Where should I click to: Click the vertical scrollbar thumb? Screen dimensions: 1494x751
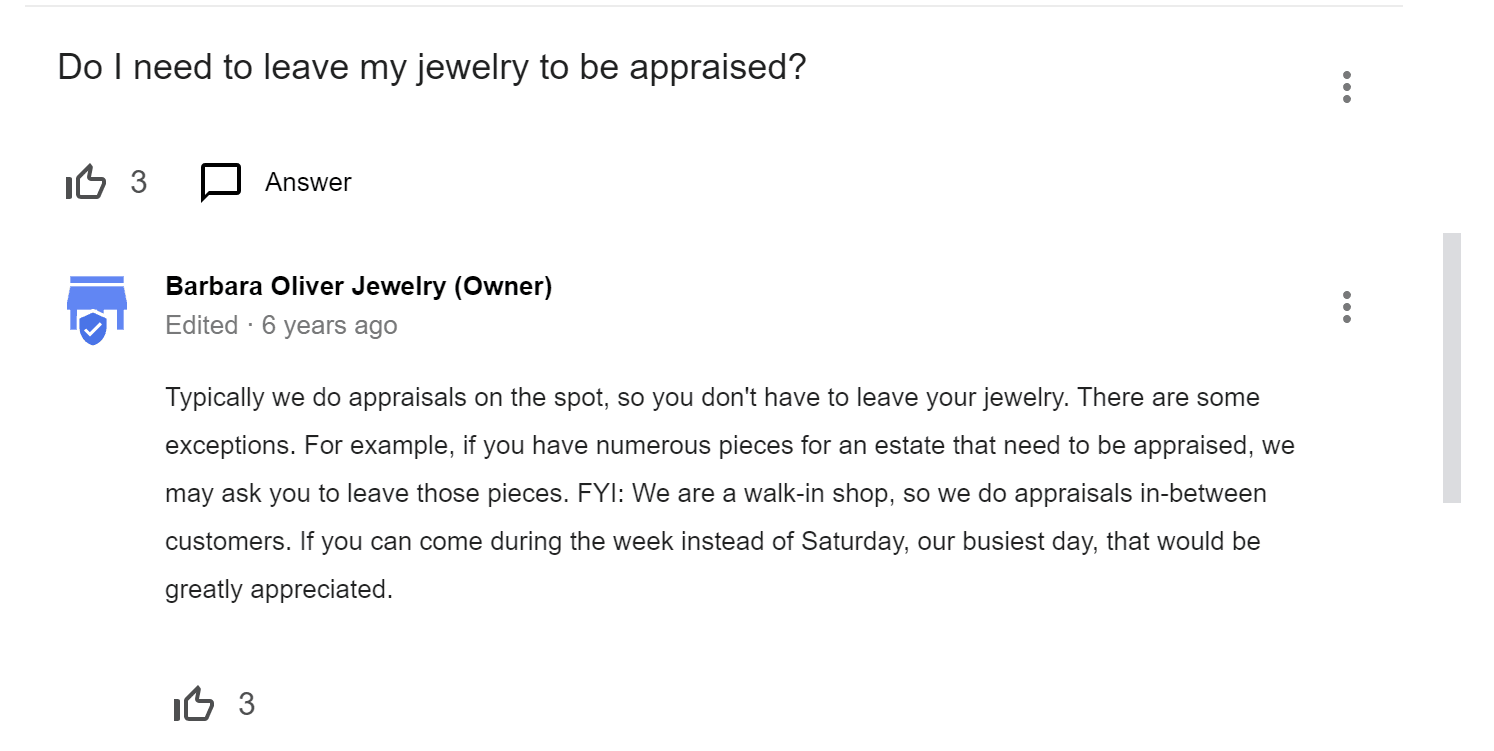pyautogui.click(x=1451, y=367)
